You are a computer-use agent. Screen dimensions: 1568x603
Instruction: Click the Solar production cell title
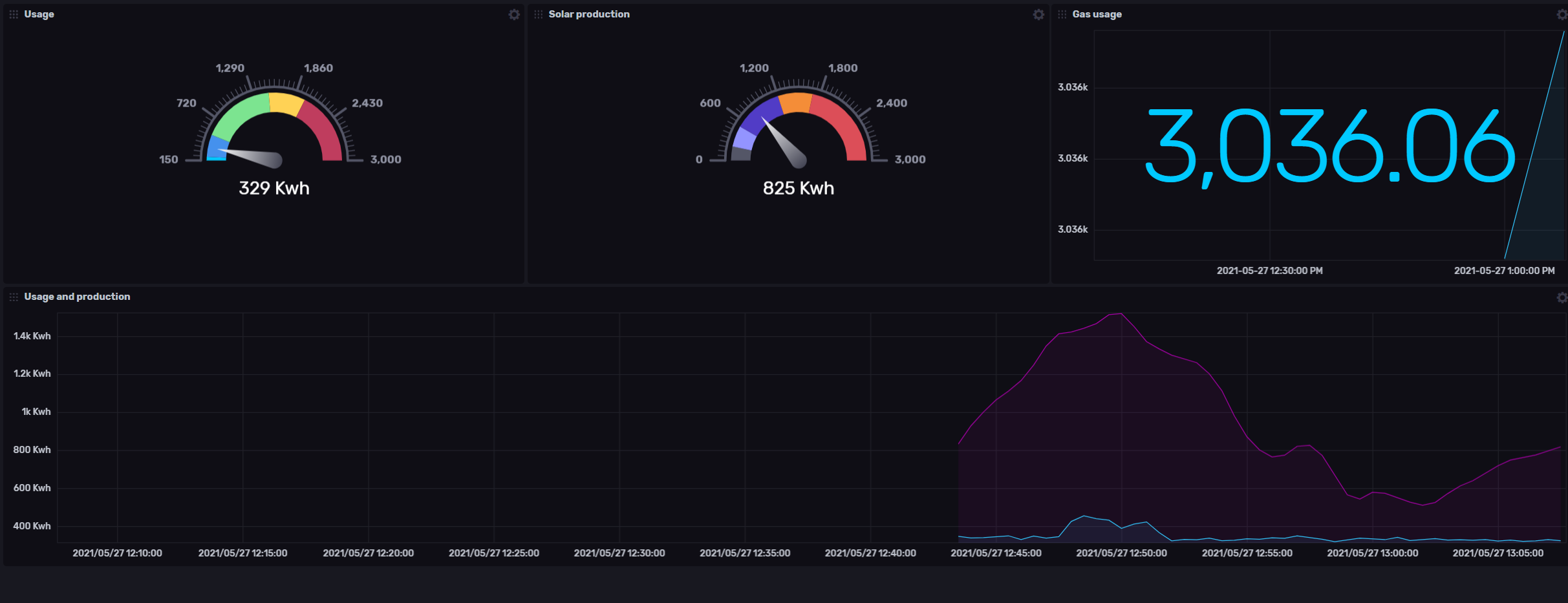(x=589, y=14)
